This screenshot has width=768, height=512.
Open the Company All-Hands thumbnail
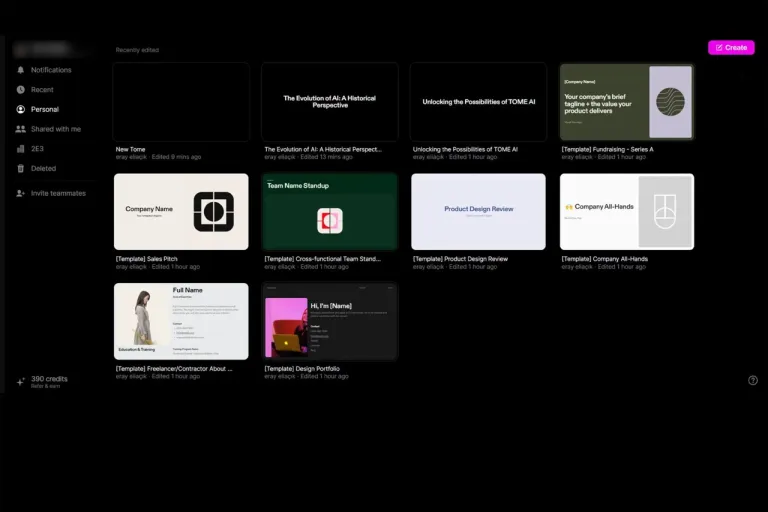[x=627, y=212]
